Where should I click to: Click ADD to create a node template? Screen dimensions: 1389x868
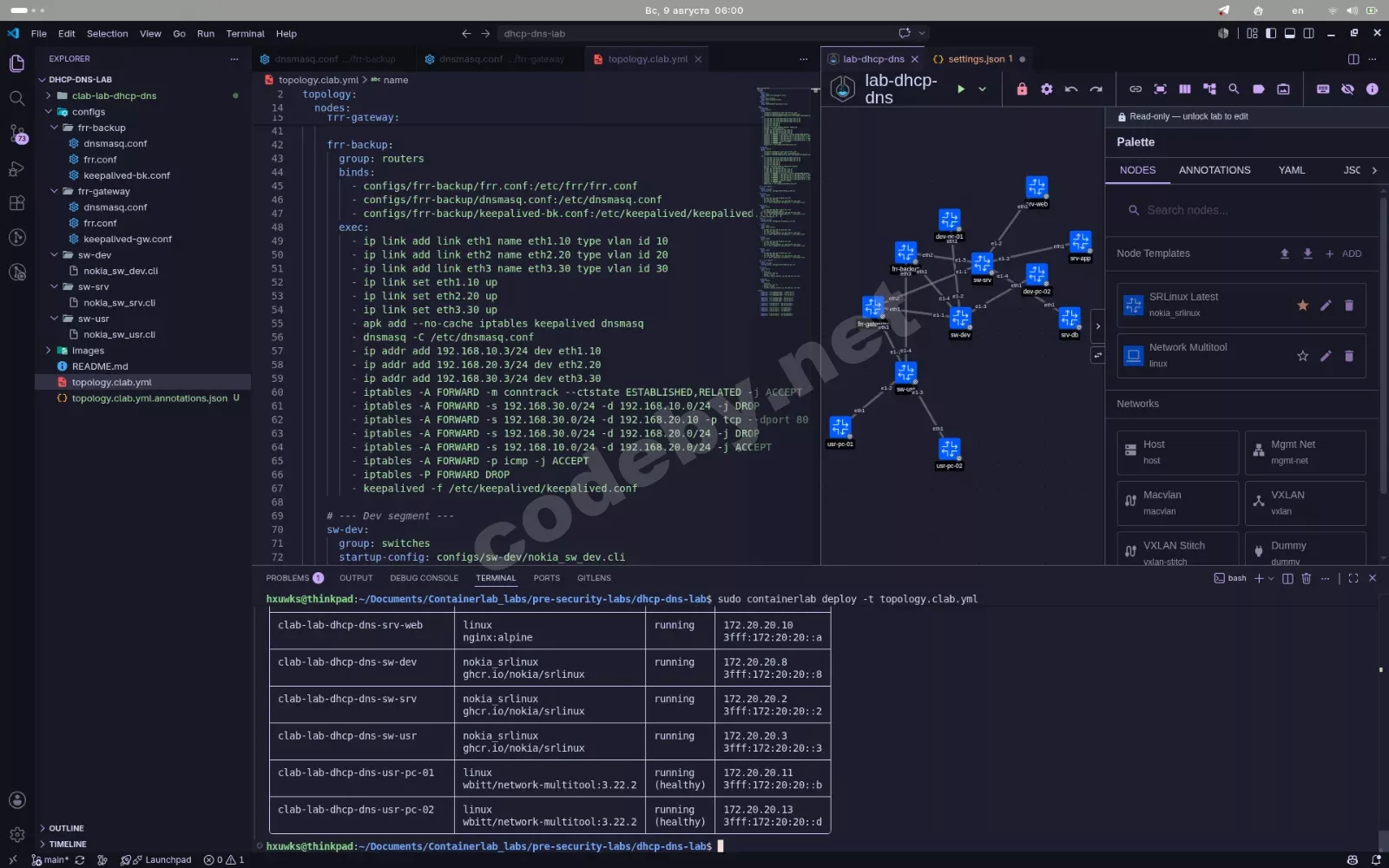[1343, 253]
